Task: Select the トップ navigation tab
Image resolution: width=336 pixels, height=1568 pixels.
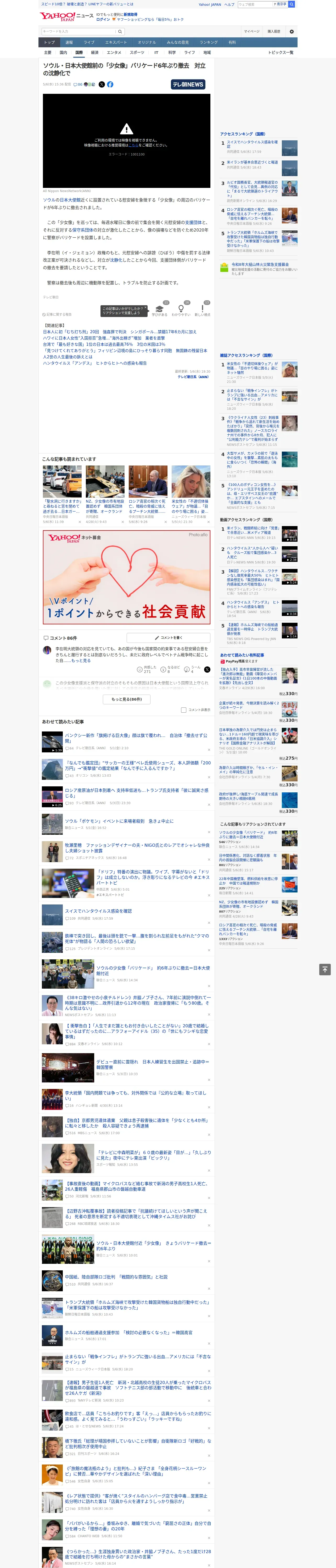Action: [x=49, y=43]
